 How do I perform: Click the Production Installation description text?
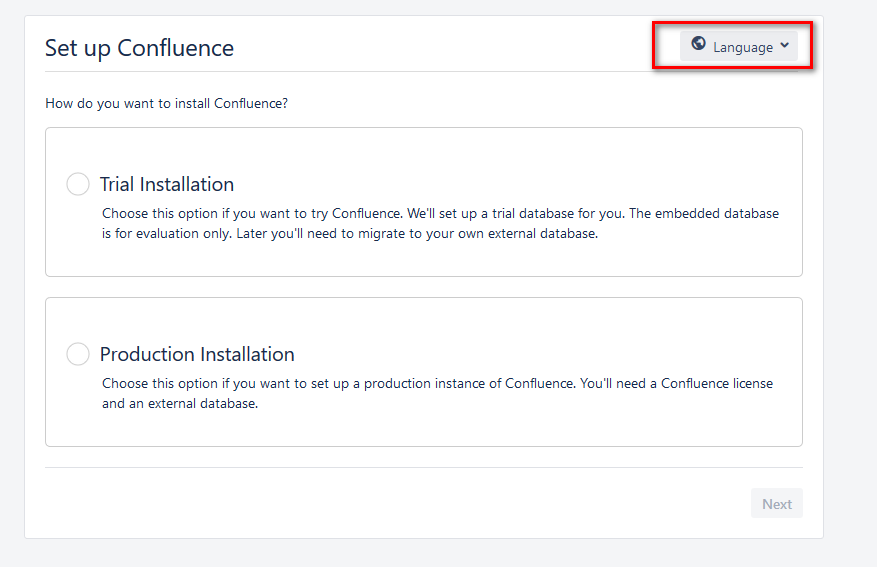click(437, 393)
